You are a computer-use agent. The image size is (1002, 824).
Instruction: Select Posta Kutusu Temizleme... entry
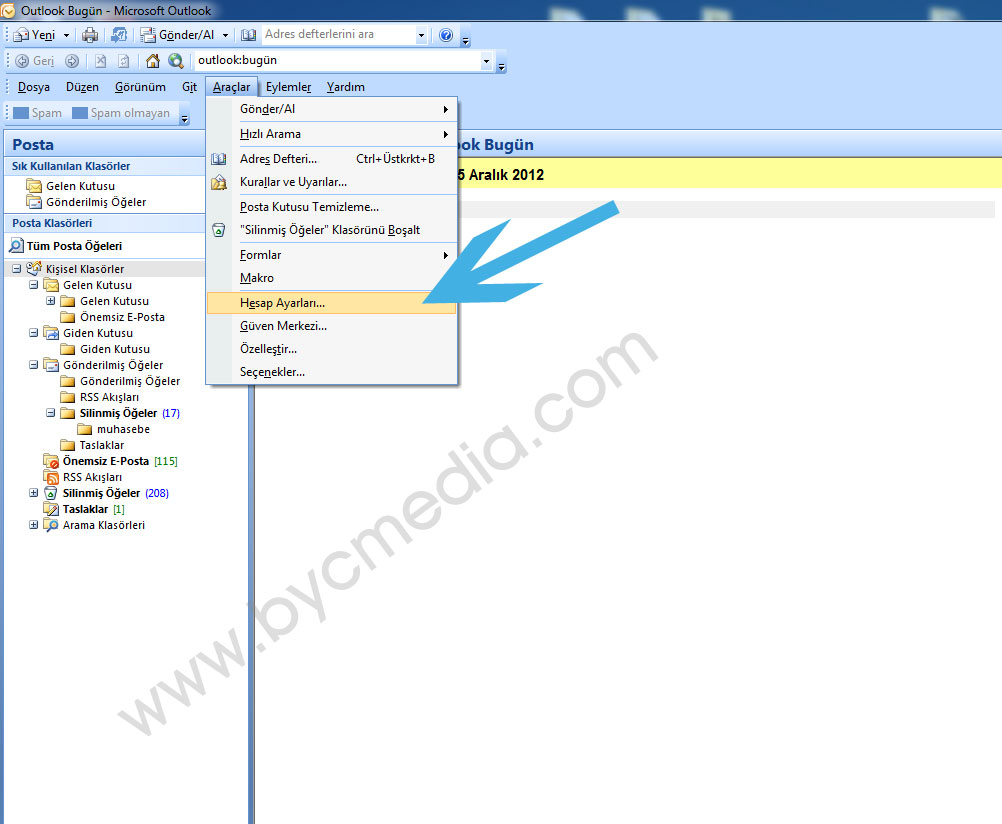(332, 207)
